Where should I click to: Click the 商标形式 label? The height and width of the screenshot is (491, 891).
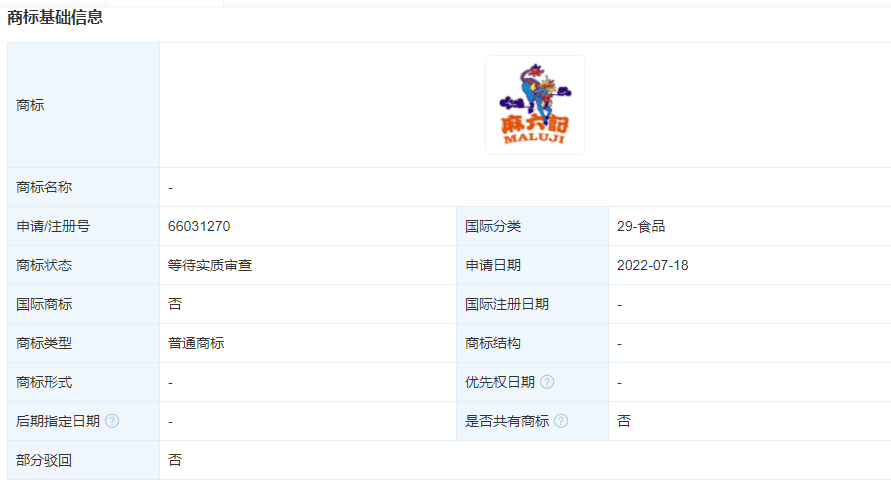pyautogui.click(x=44, y=382)
